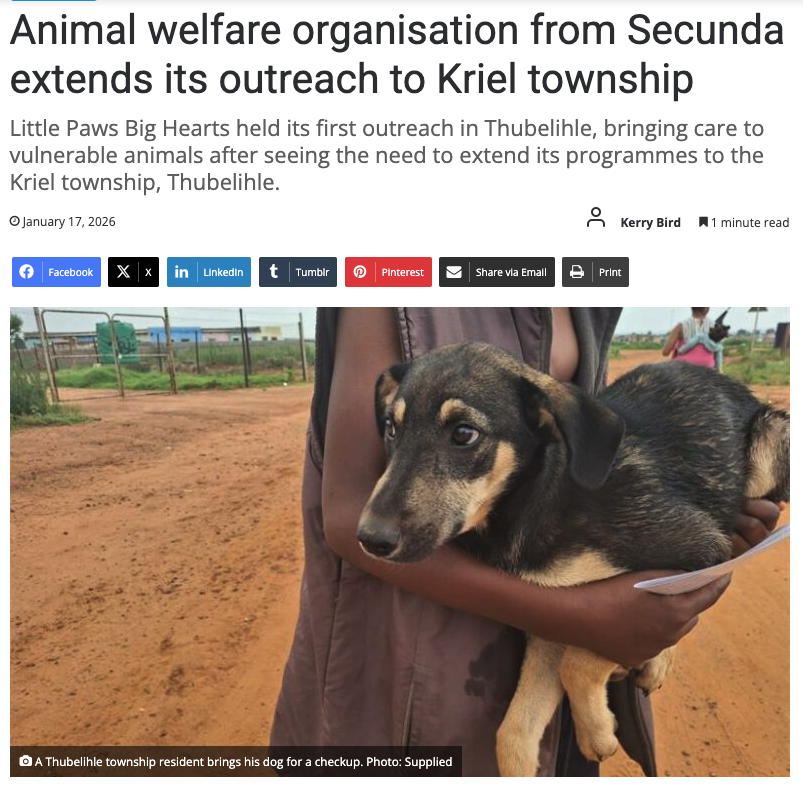Click the printer icon
The width and height of the screenshot is (803, 790).
577,272
